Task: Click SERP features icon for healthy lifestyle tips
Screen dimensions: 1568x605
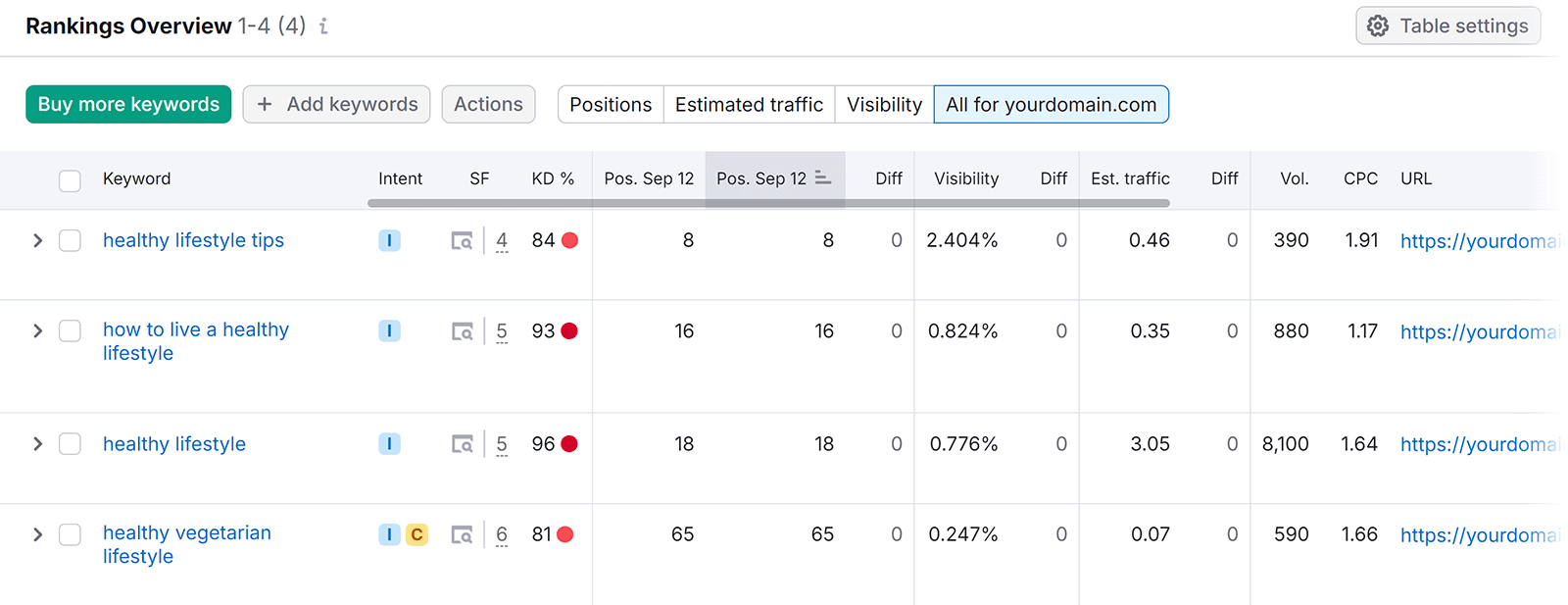Action: [462, 241]
